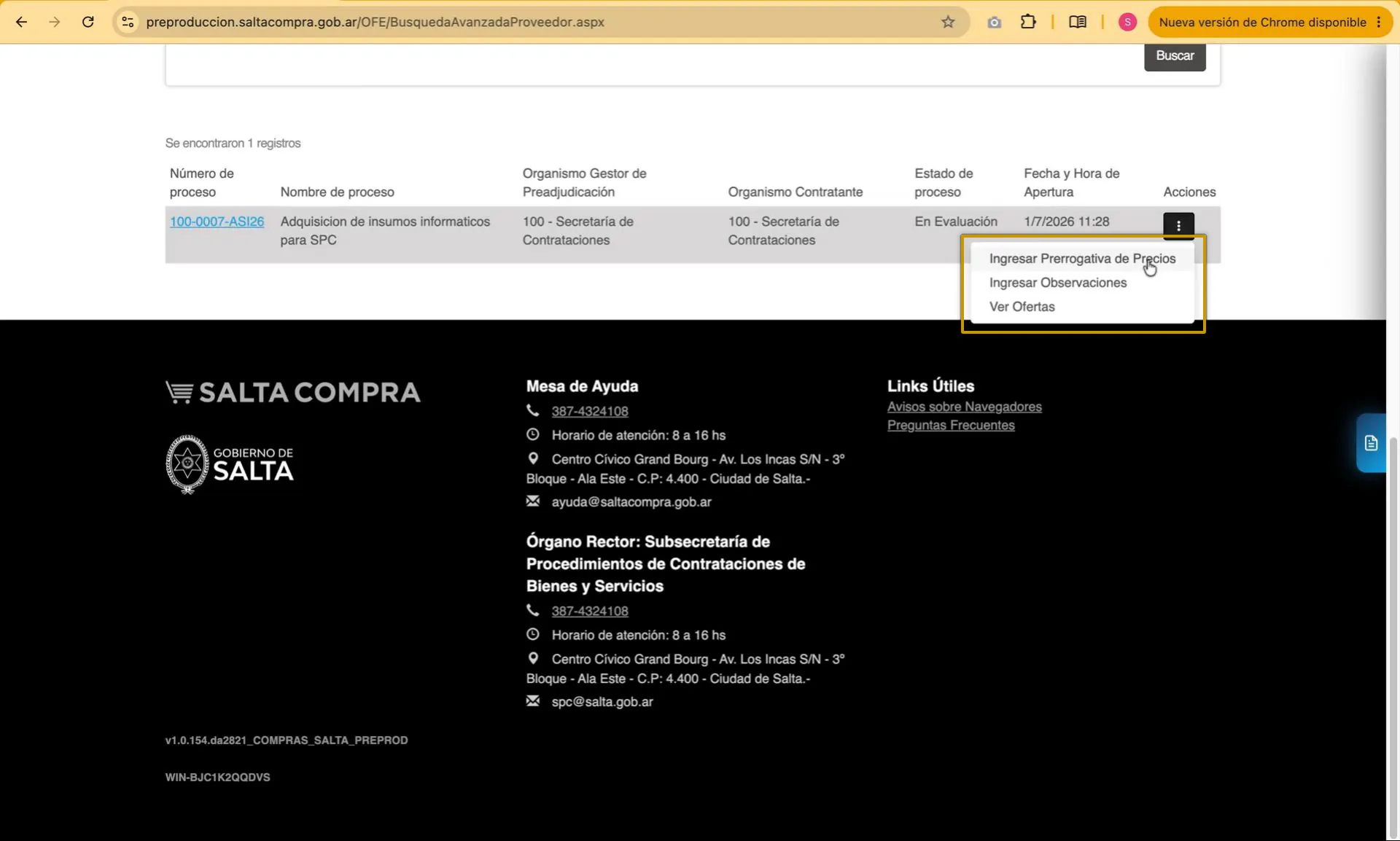Click the Número de proceso column header

(x=202, y=183)
